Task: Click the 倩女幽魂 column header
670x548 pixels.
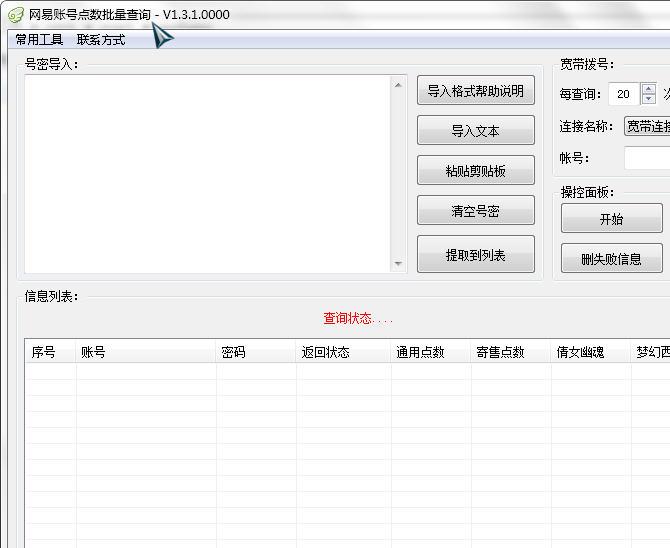Action: pos(590,352)
